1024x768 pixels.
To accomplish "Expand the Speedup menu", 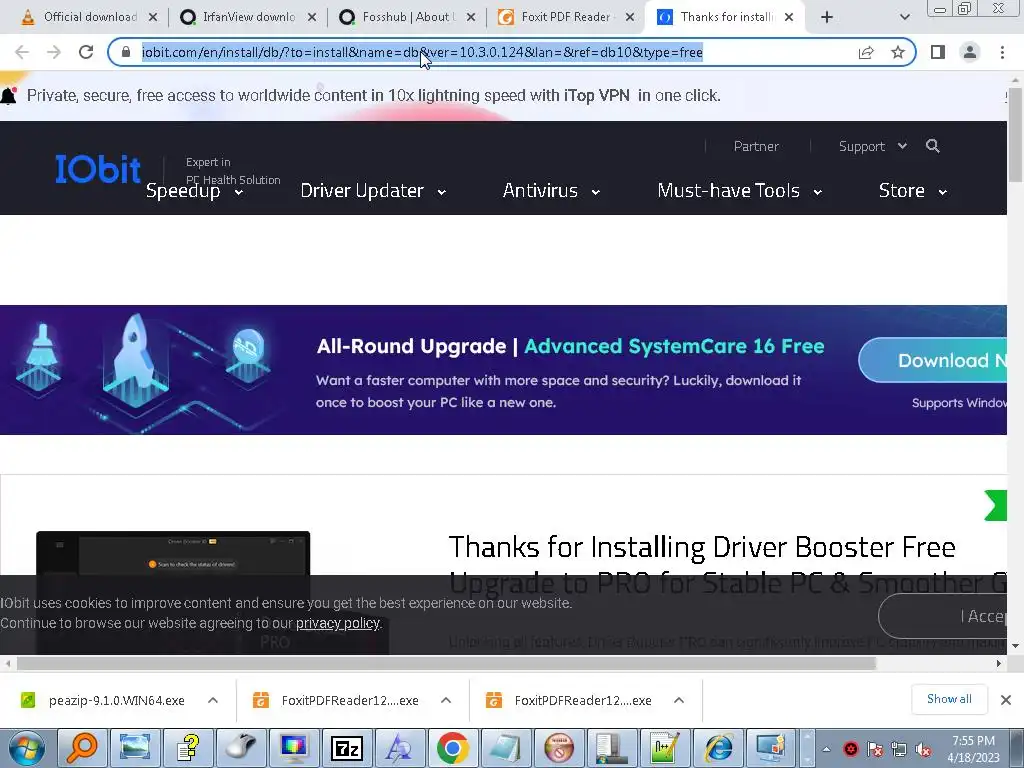I will 195,191.
